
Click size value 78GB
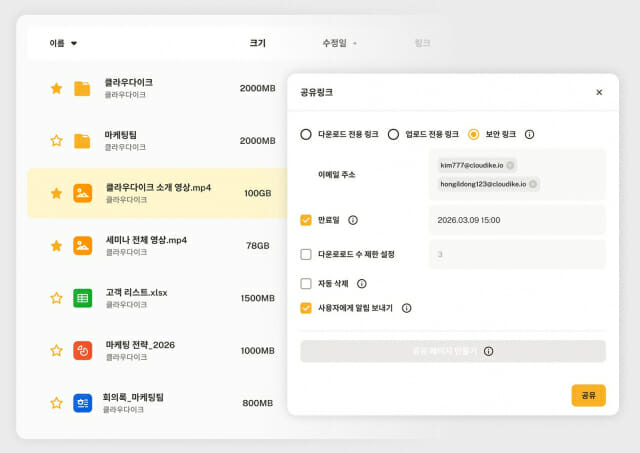[258, 246]
